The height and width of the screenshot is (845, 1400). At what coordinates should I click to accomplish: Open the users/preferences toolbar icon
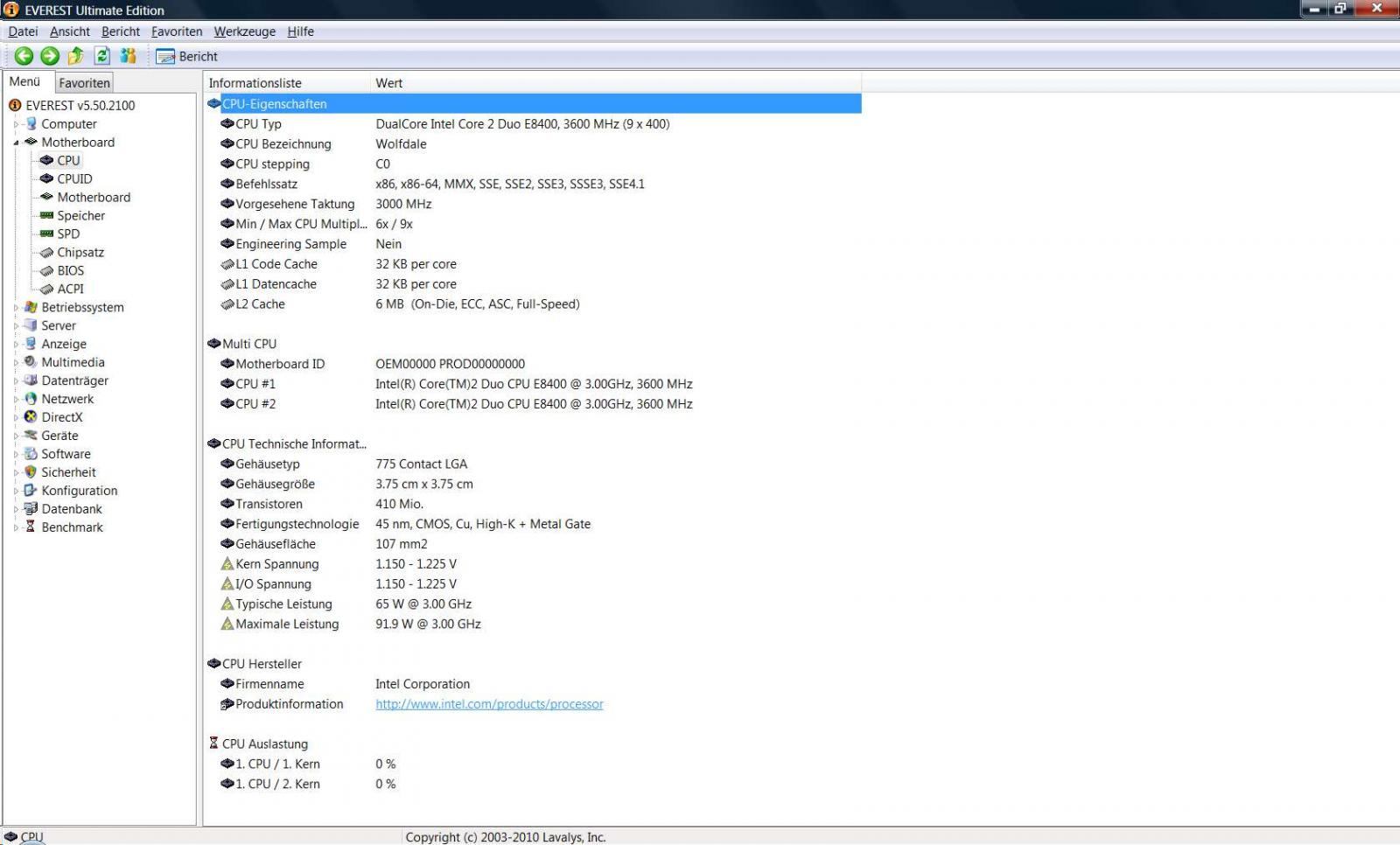coord(129,56)
